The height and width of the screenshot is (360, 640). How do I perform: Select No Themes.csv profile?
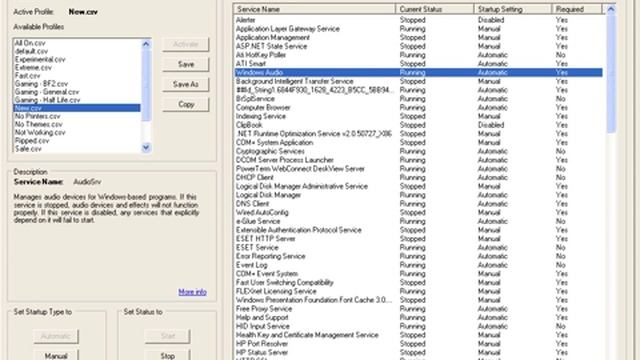tap(77, 124)
